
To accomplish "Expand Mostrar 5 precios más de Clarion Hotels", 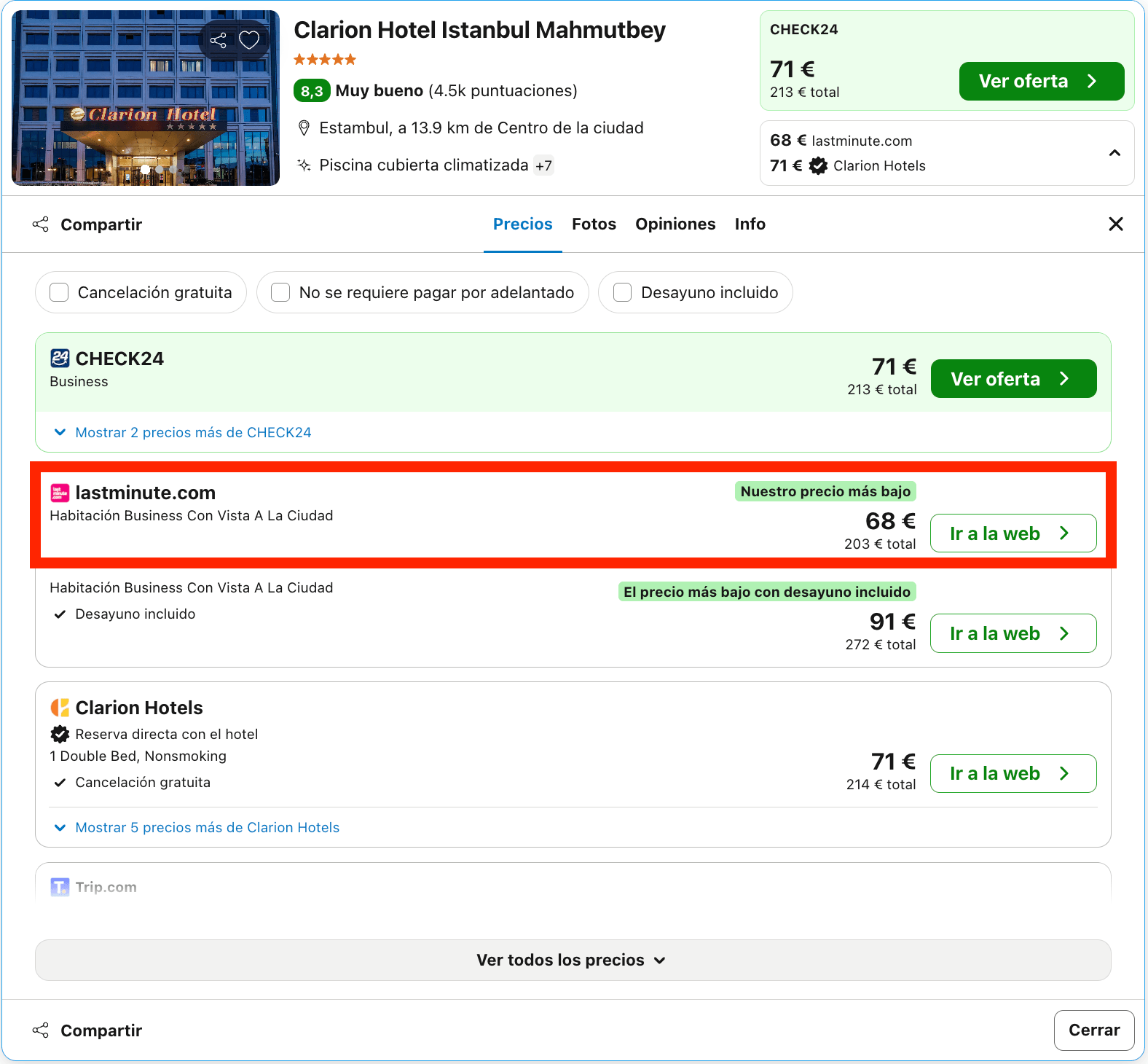I will point(197,828).
